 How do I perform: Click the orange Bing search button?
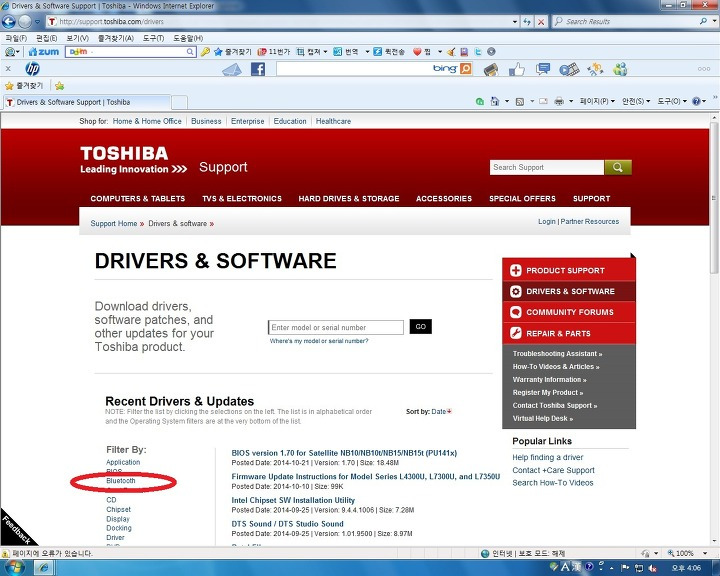(466, 69)
